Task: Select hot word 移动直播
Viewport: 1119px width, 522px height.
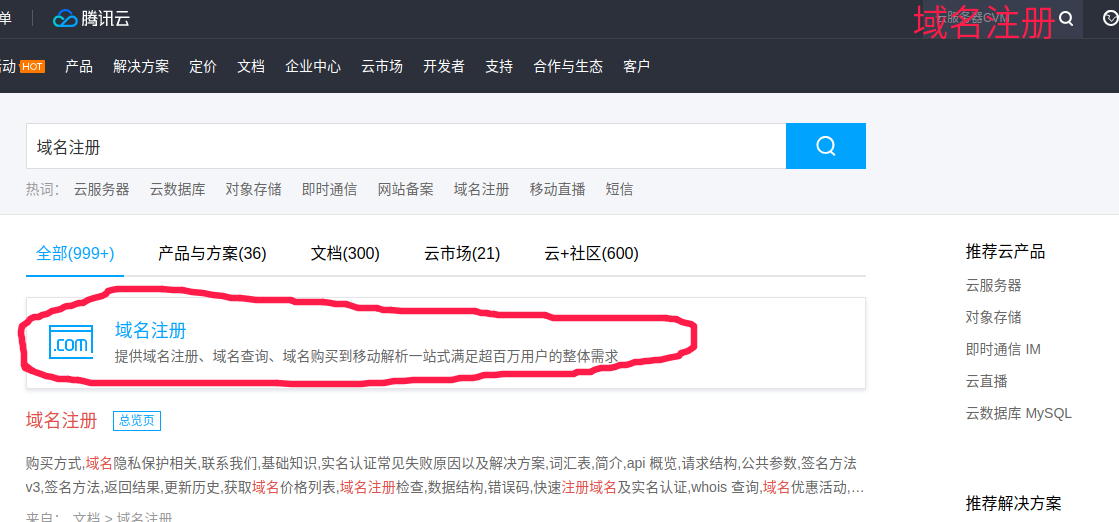Action: click(x=557, y=189)
